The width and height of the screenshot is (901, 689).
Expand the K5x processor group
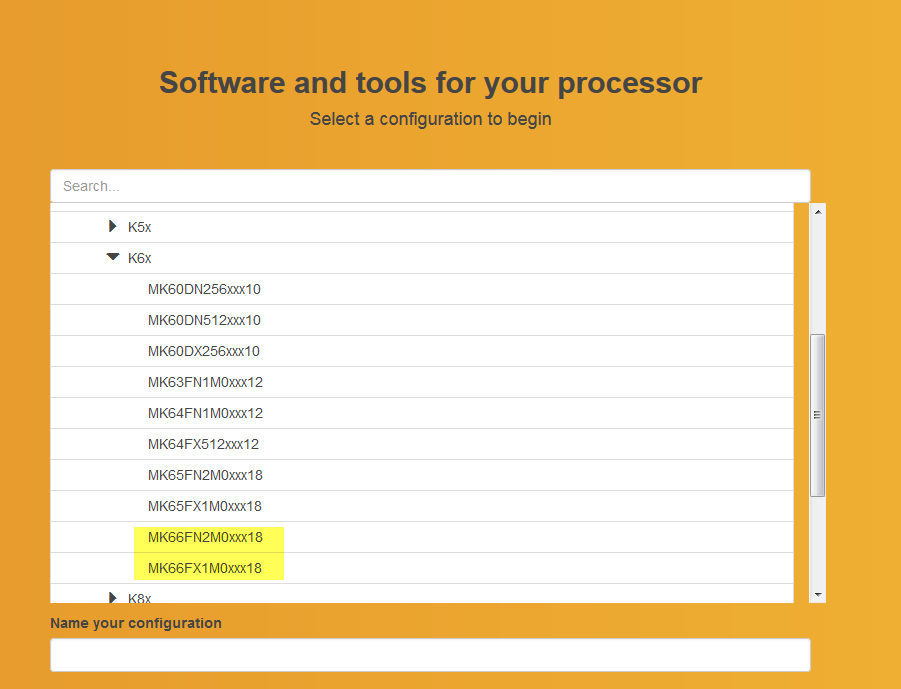point(113,227)
